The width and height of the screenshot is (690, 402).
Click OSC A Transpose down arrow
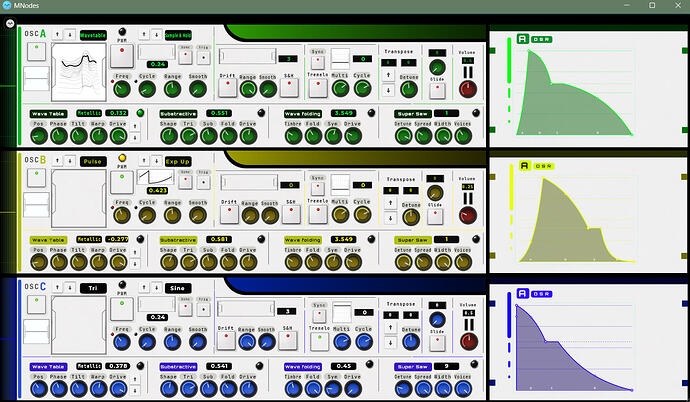click(388, 91)
